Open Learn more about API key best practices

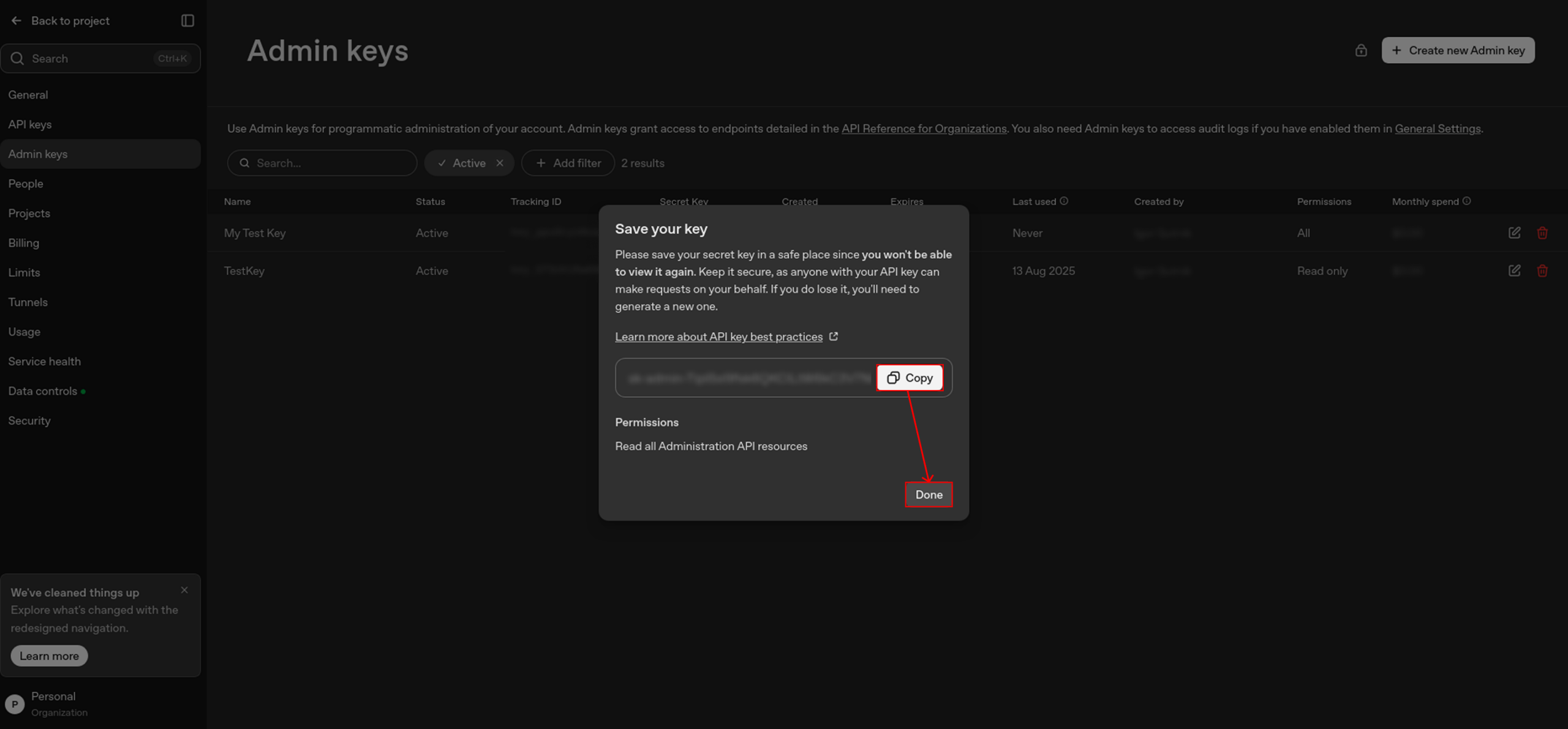point(718,337)
